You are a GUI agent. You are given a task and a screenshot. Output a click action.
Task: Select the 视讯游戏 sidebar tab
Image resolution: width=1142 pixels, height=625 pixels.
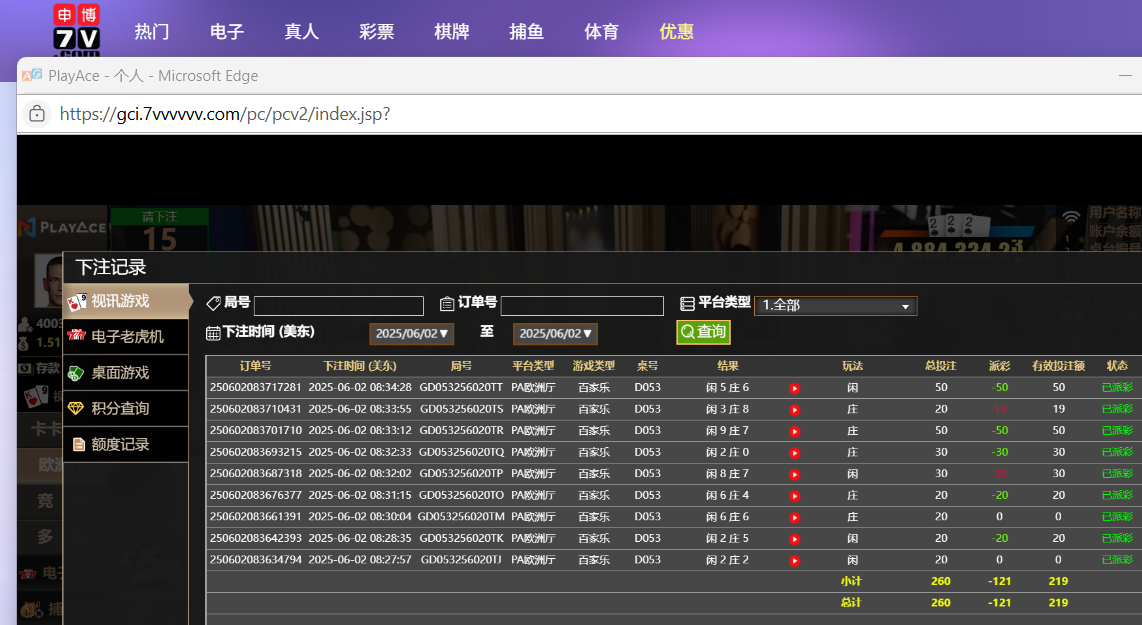126,301
